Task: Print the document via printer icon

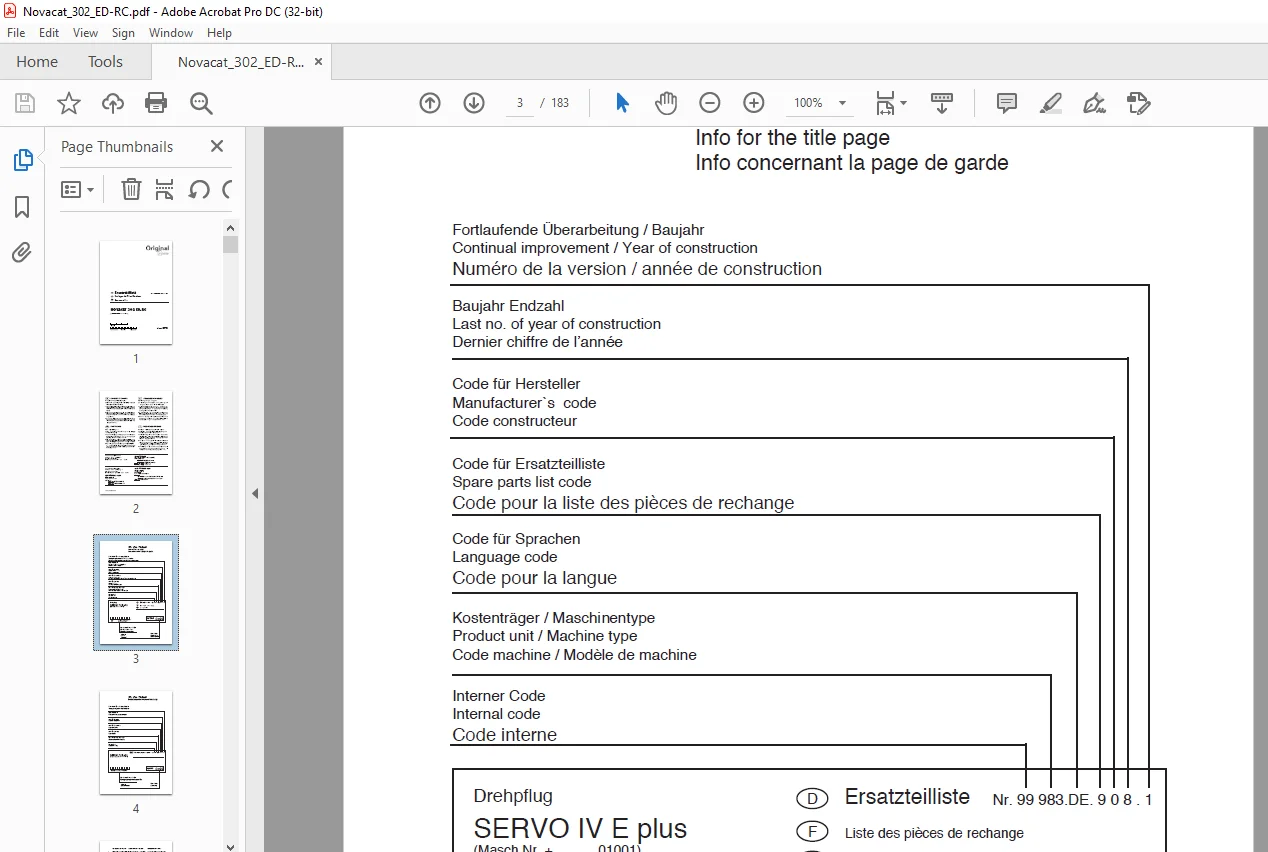Action: pyautogui.click(x=156, y=103)
